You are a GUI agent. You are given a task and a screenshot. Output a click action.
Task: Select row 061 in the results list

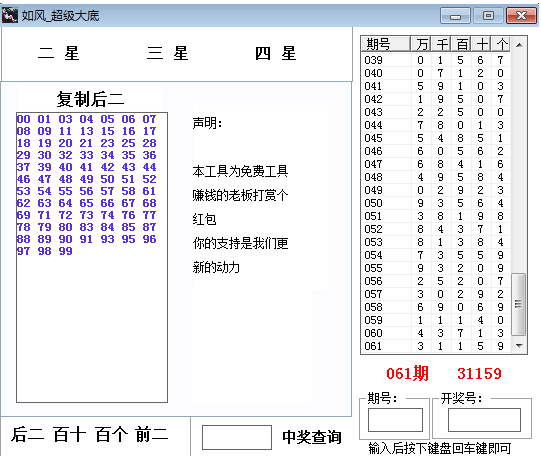pyautogui.click(x=436, y=346)
